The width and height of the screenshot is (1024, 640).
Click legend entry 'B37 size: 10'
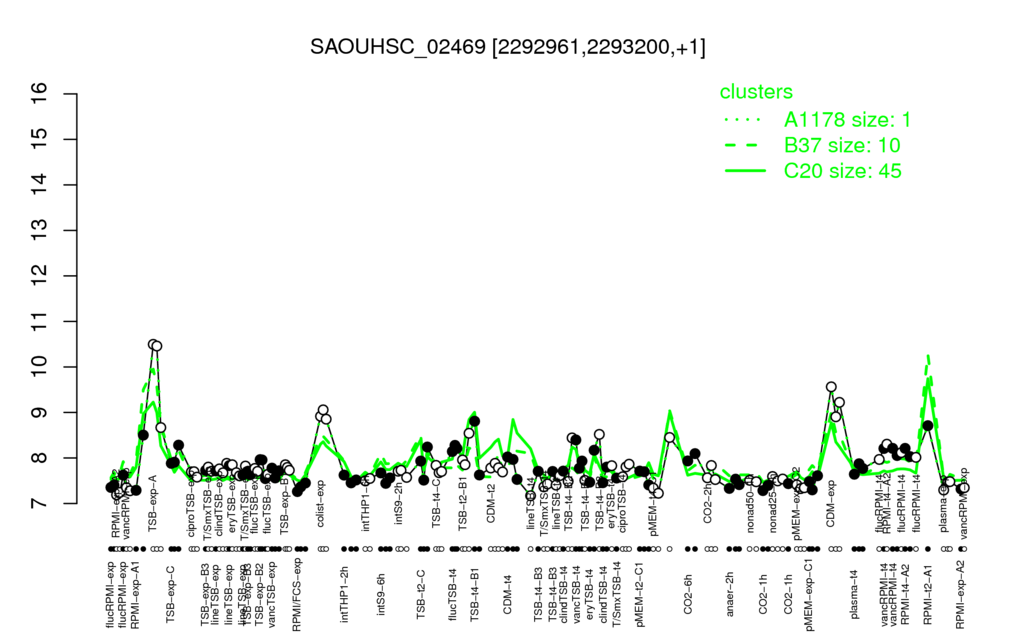(x=842, y=145)
